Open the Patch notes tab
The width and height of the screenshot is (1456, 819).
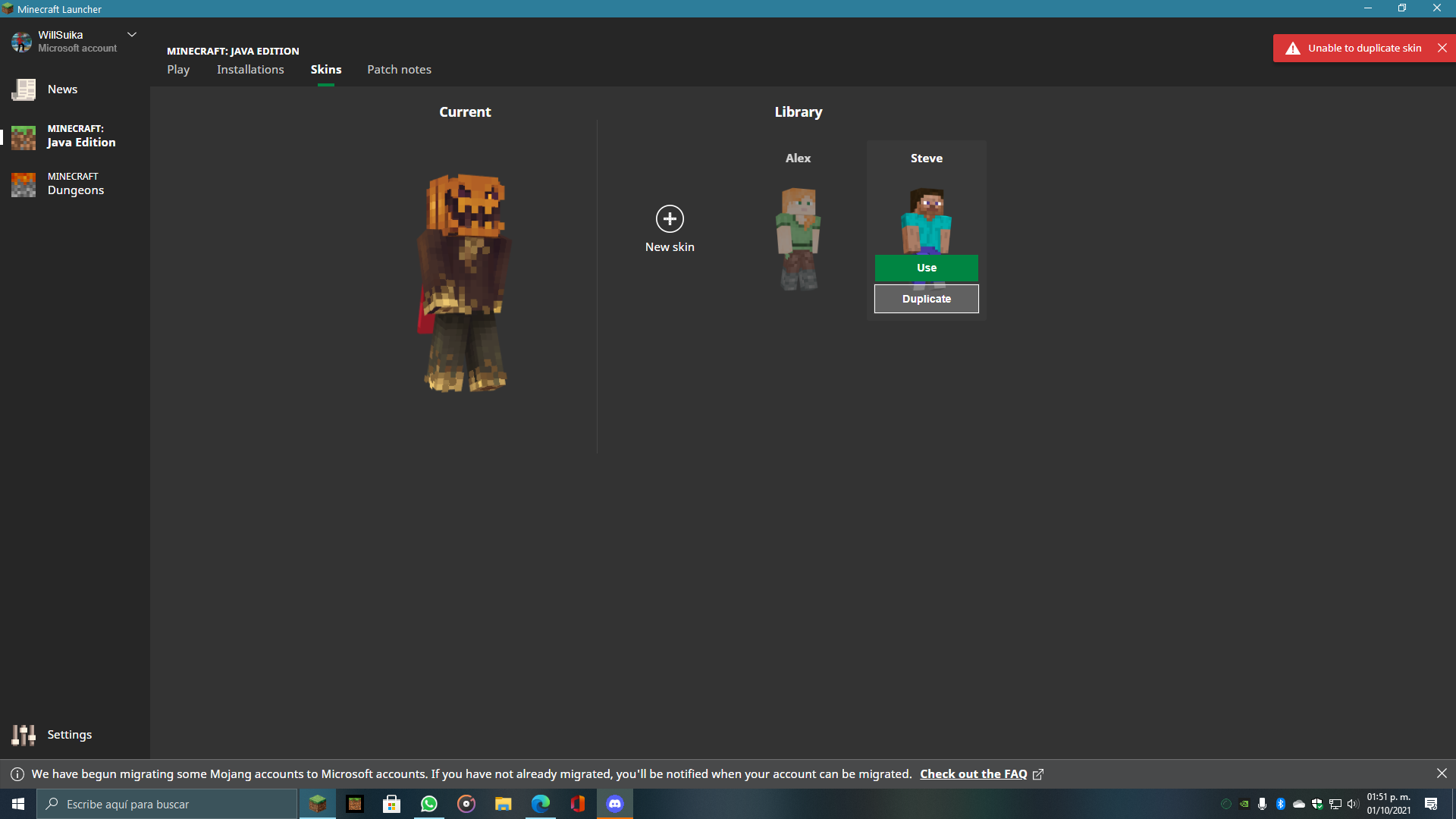tap(399, 70)
